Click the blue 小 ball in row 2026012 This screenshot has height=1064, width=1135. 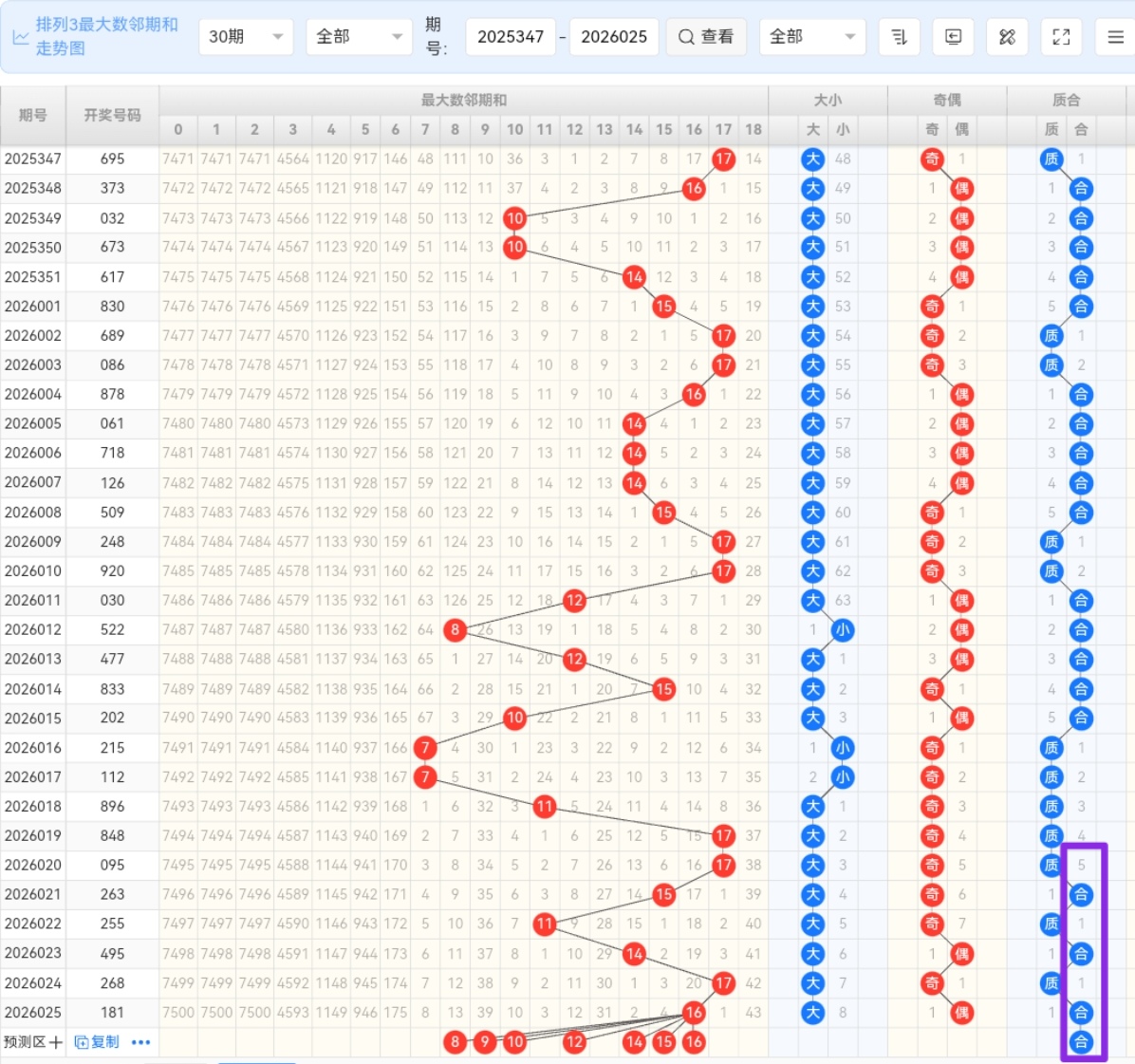click(842, 629)
